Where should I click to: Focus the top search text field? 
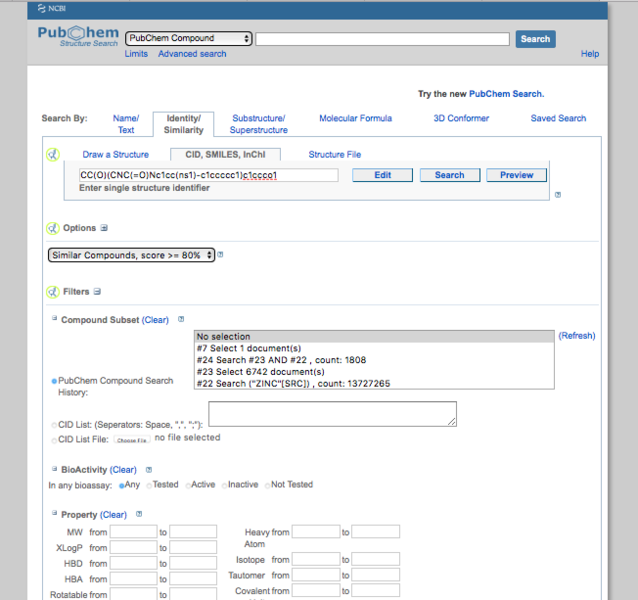click(x=382, y=39)
